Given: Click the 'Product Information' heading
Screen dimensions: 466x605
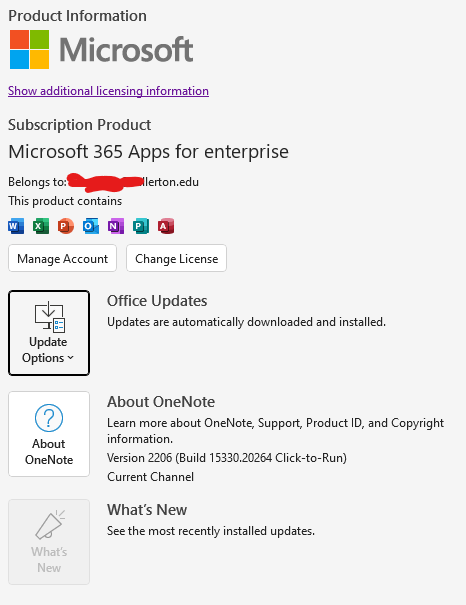Looking at the screenshot, I should (77, 16).
